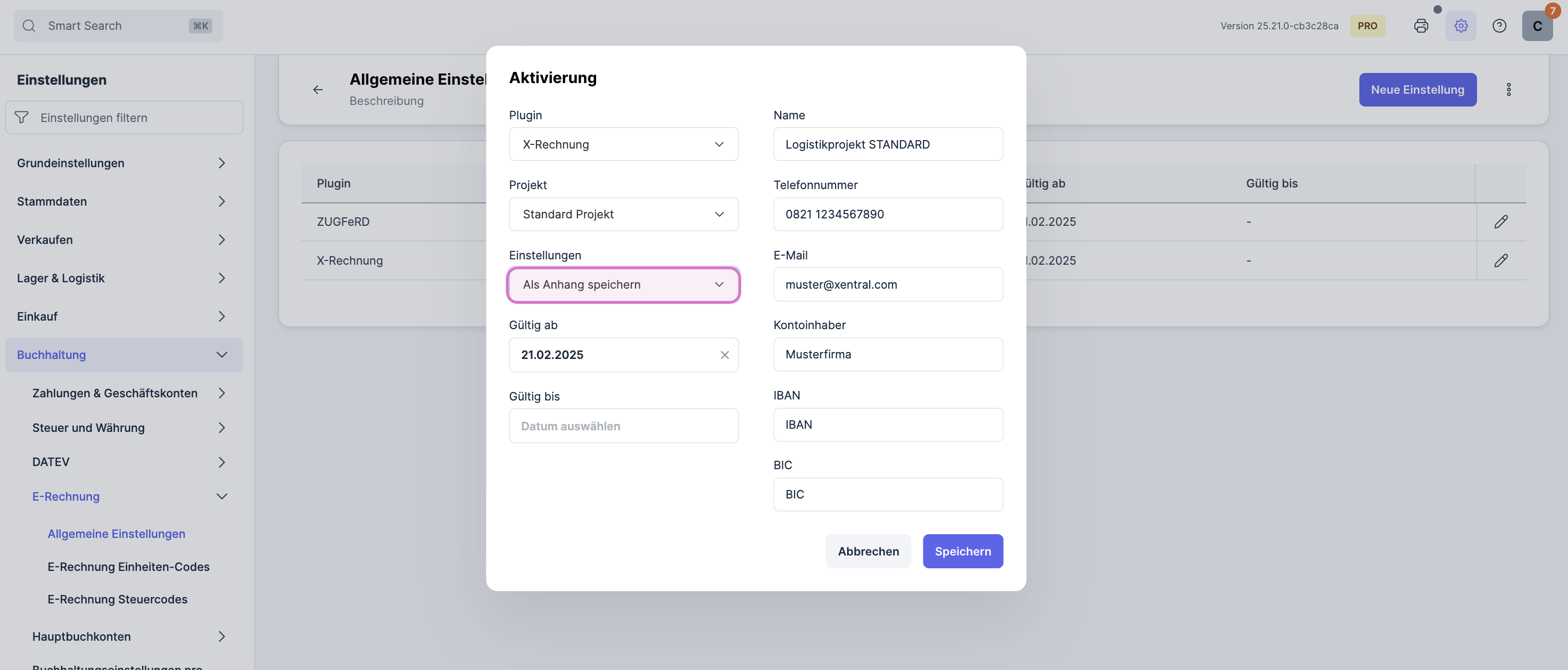Open Einstellungen dropdown Als Anhang speichern

tap(623, 284)
